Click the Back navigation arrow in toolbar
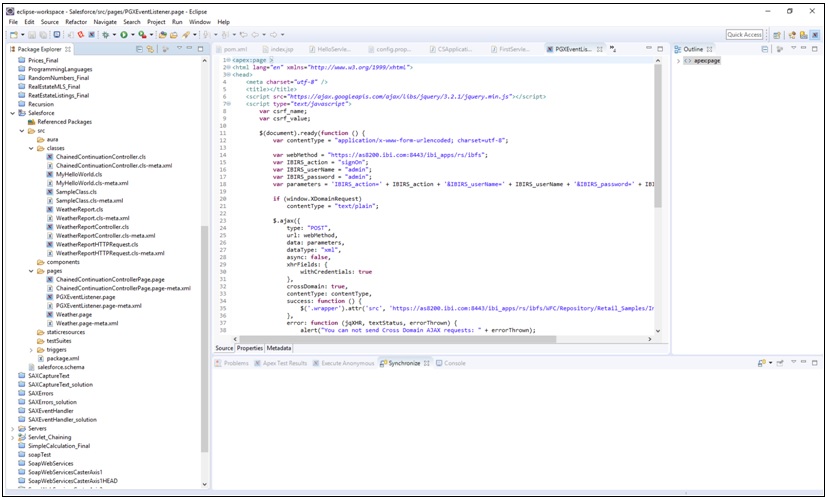Viewport: 828px width, 500px height. pos(255,35)
